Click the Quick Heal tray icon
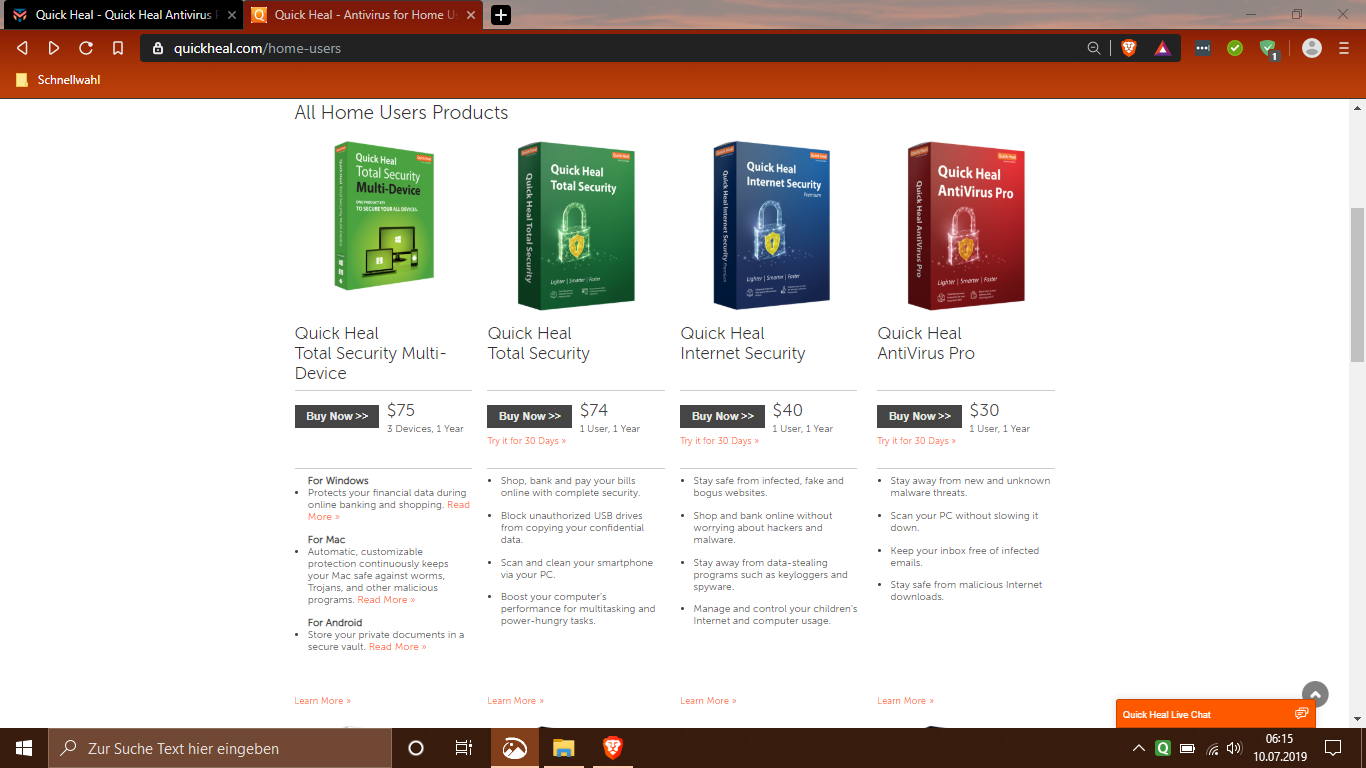 pos(1163,748)
